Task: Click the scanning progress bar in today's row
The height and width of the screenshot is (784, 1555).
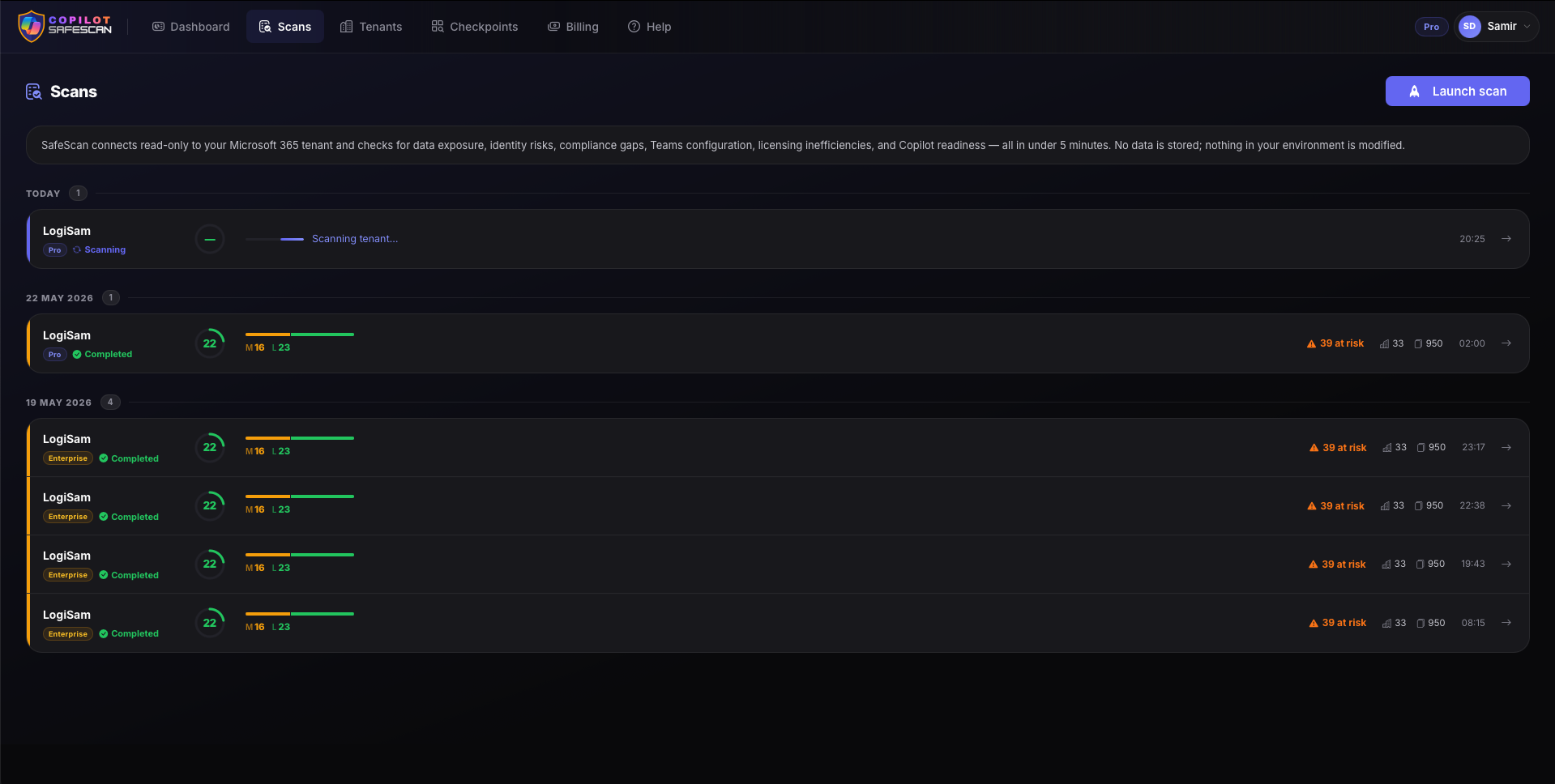Action: (275, 239)
